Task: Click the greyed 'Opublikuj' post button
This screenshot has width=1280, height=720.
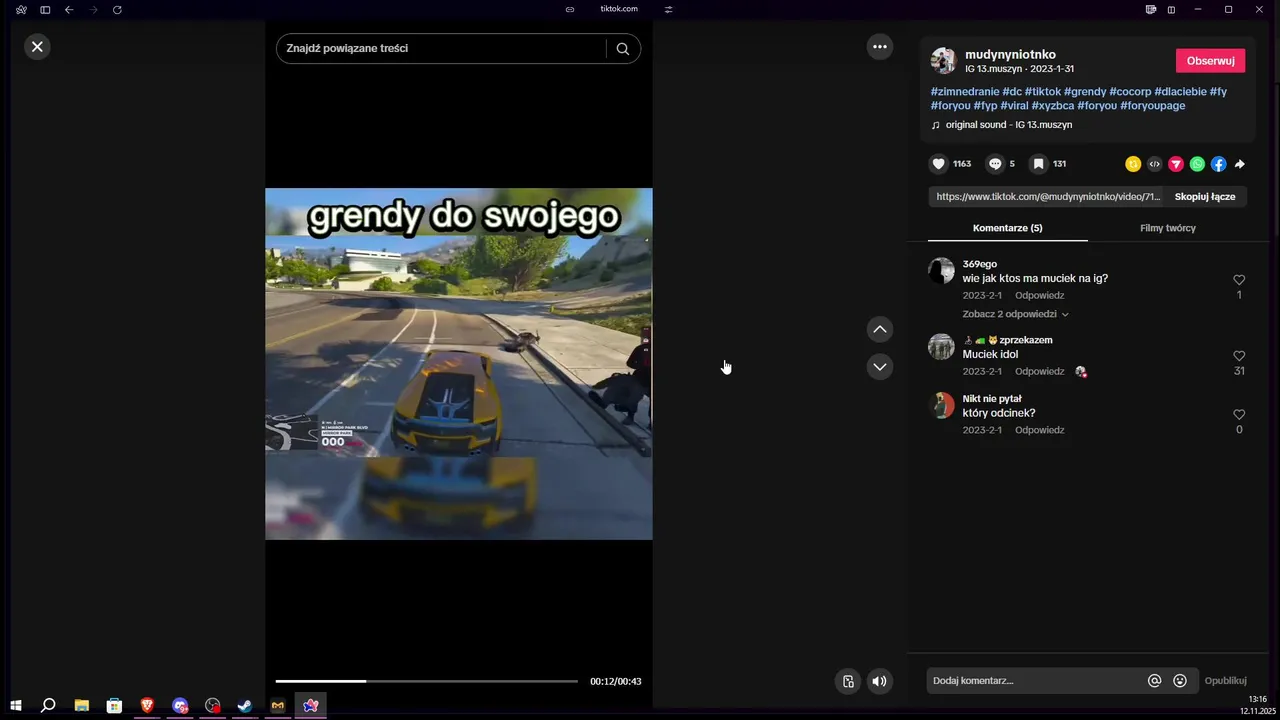Action: click(x=1225, y=681)
